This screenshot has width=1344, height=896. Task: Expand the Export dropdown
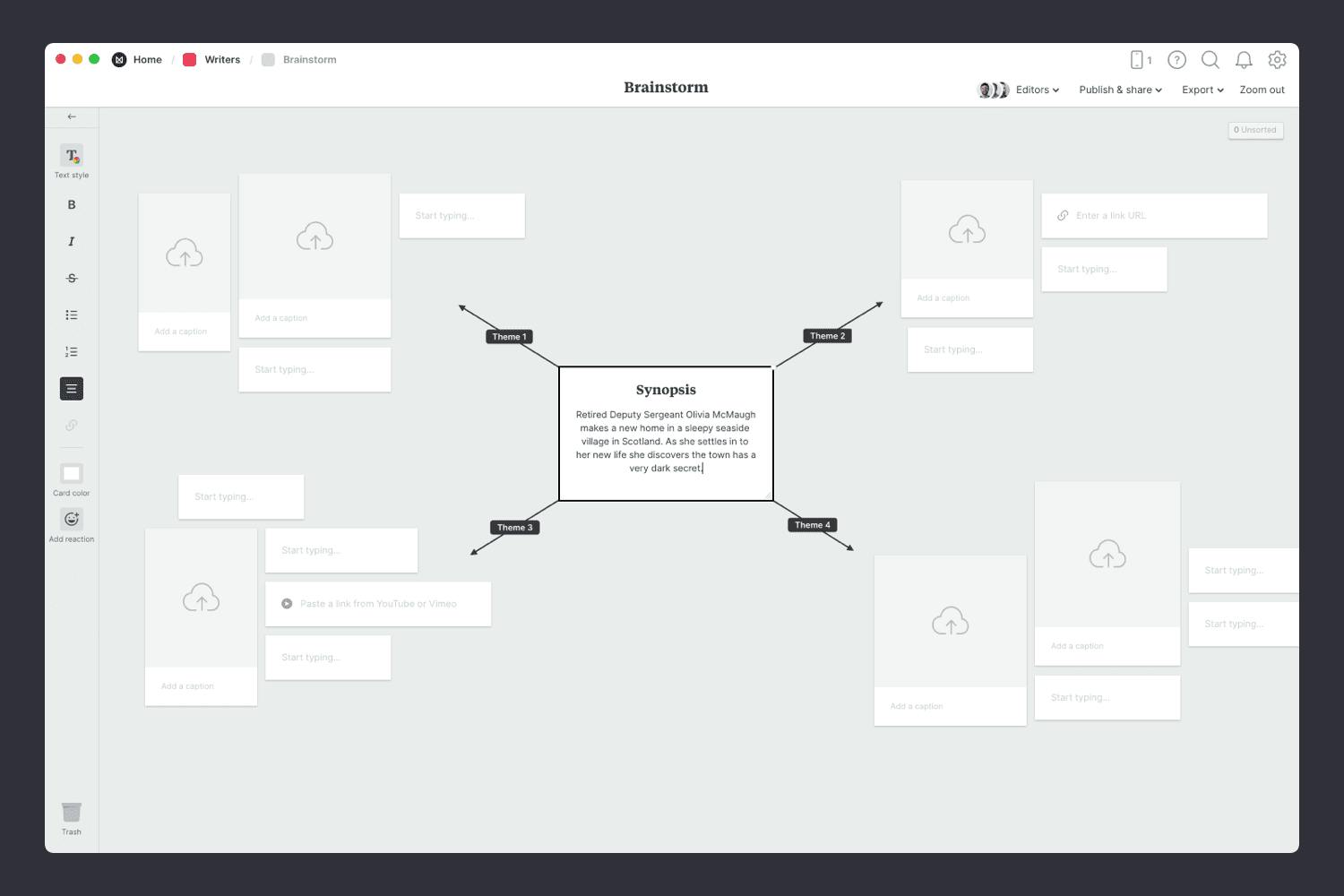[x=1202, y=90]
